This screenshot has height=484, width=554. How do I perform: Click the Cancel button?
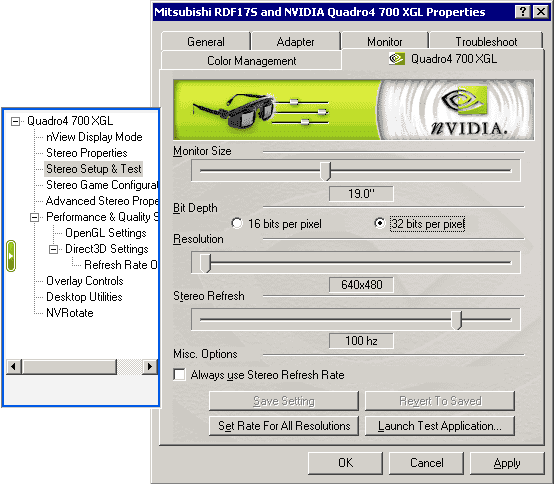[426, 463]
